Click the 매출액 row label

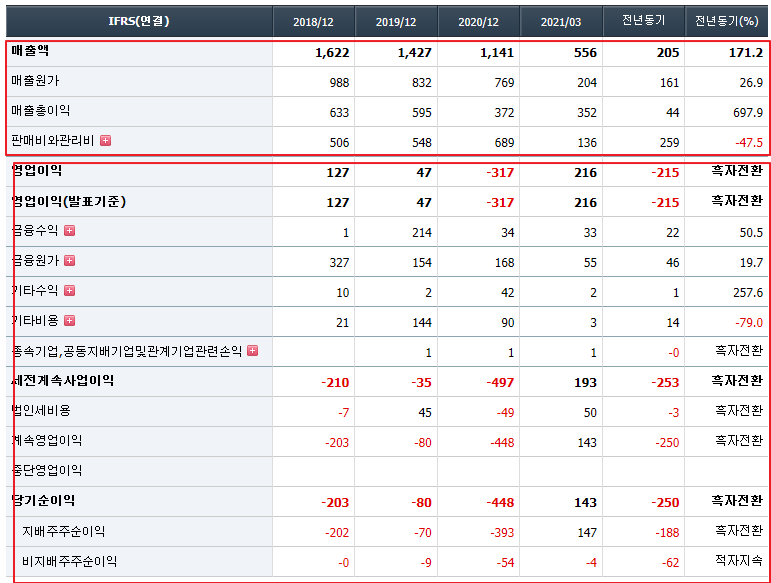[30, 50]
